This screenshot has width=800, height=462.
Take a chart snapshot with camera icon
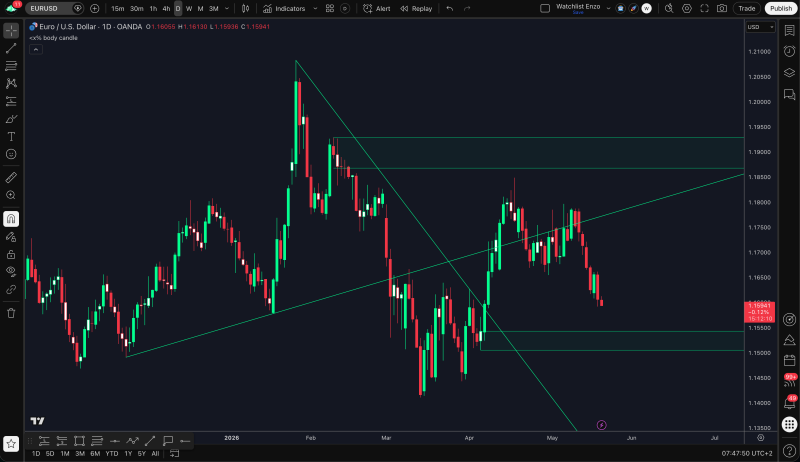[x=722, y=8]
